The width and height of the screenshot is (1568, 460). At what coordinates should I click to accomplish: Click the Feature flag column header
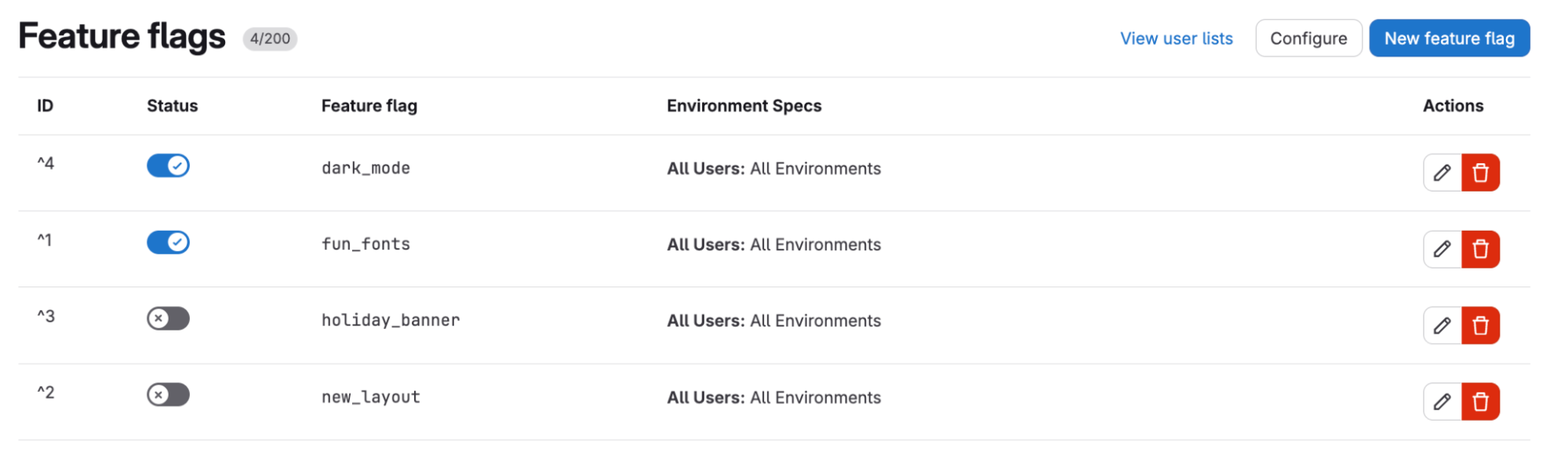(369, 106)
